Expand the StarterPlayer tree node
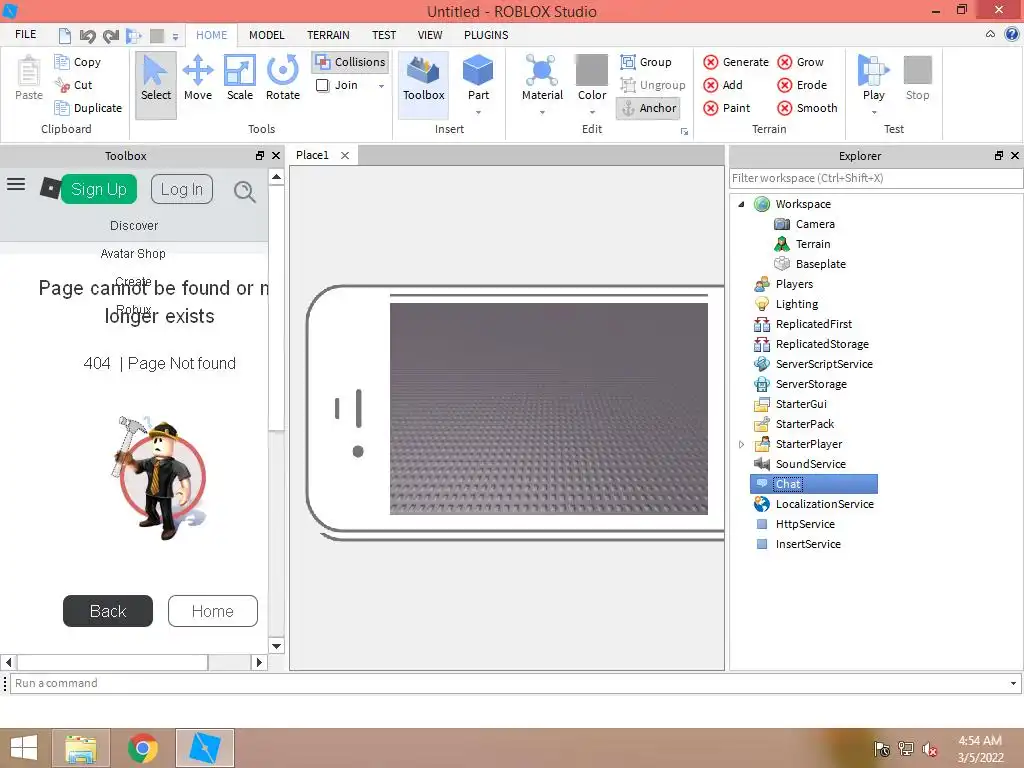 [741, 445]
